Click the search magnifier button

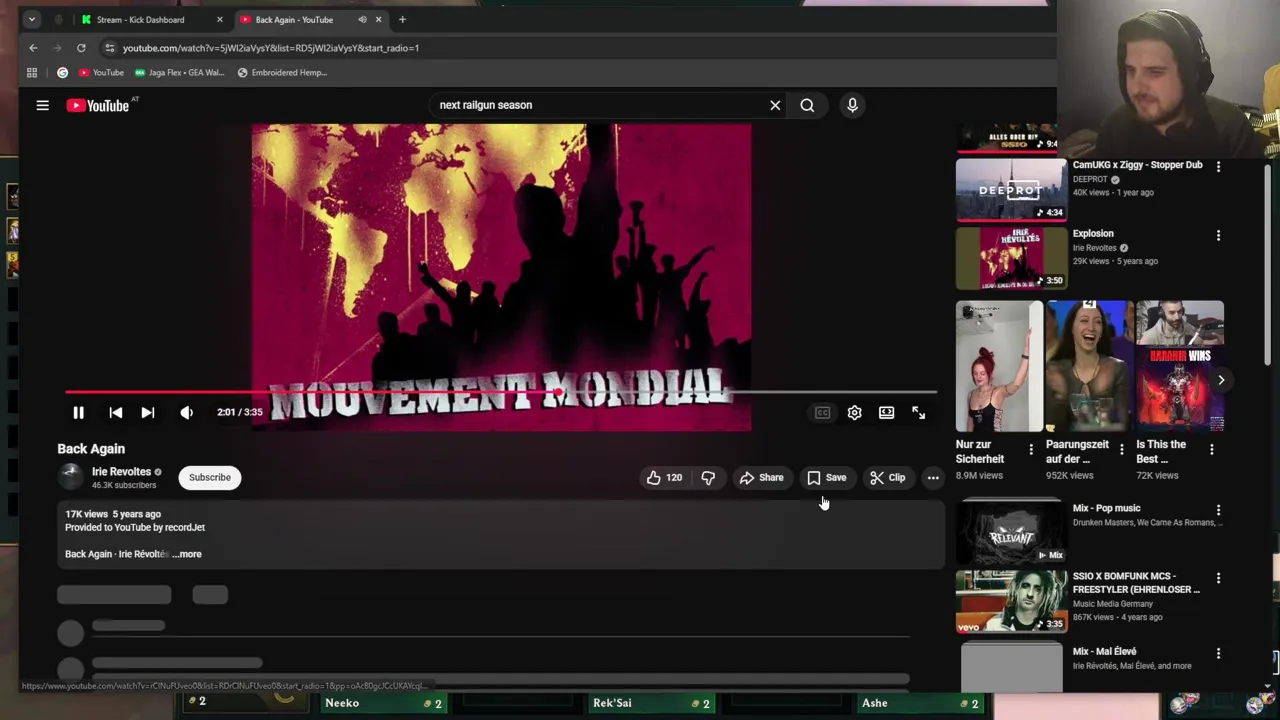807,105
